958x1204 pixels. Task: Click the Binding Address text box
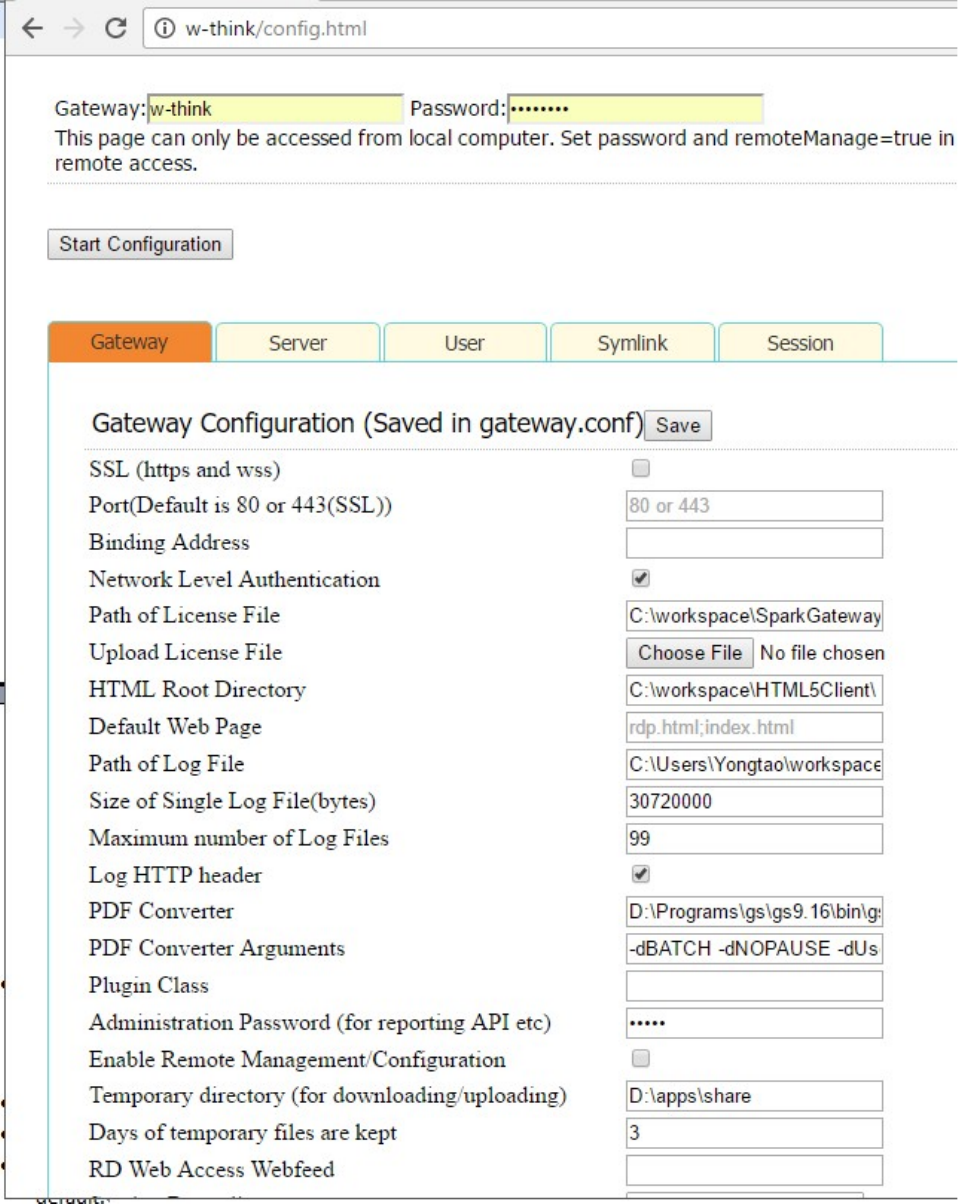(x=754, y=542)
